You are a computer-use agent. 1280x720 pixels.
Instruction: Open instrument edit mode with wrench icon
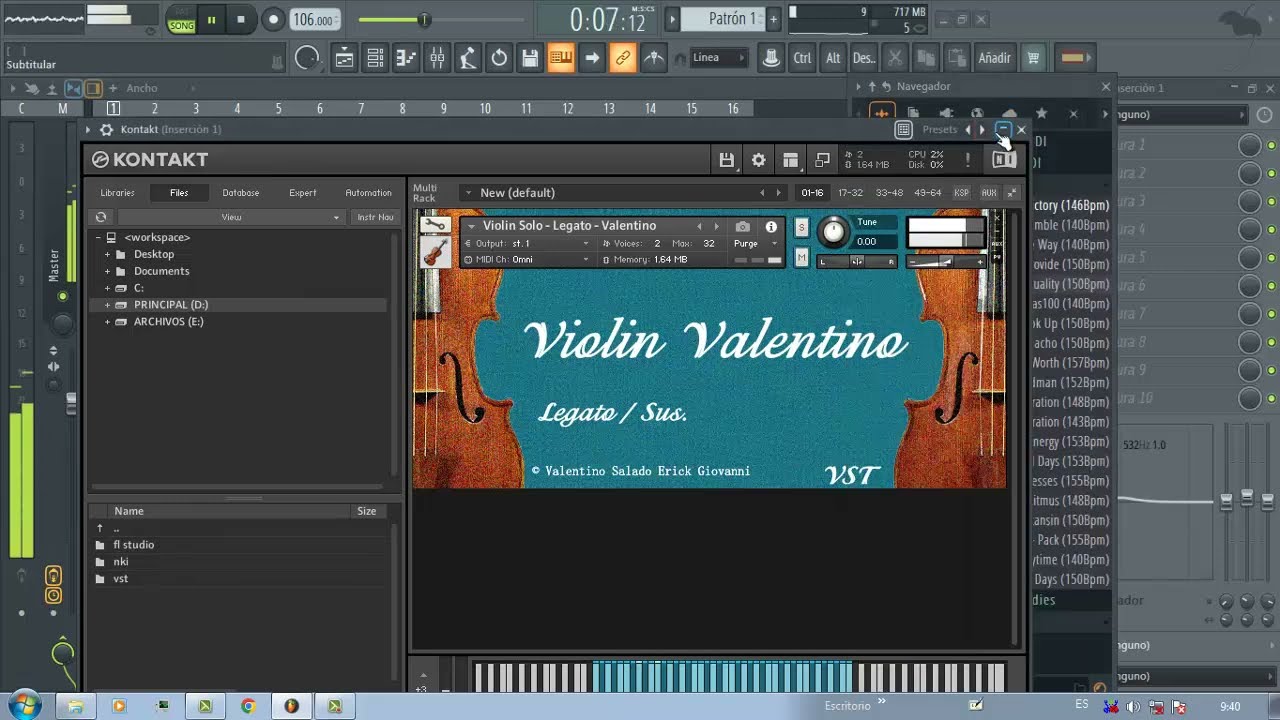click(x=434, y=226)
